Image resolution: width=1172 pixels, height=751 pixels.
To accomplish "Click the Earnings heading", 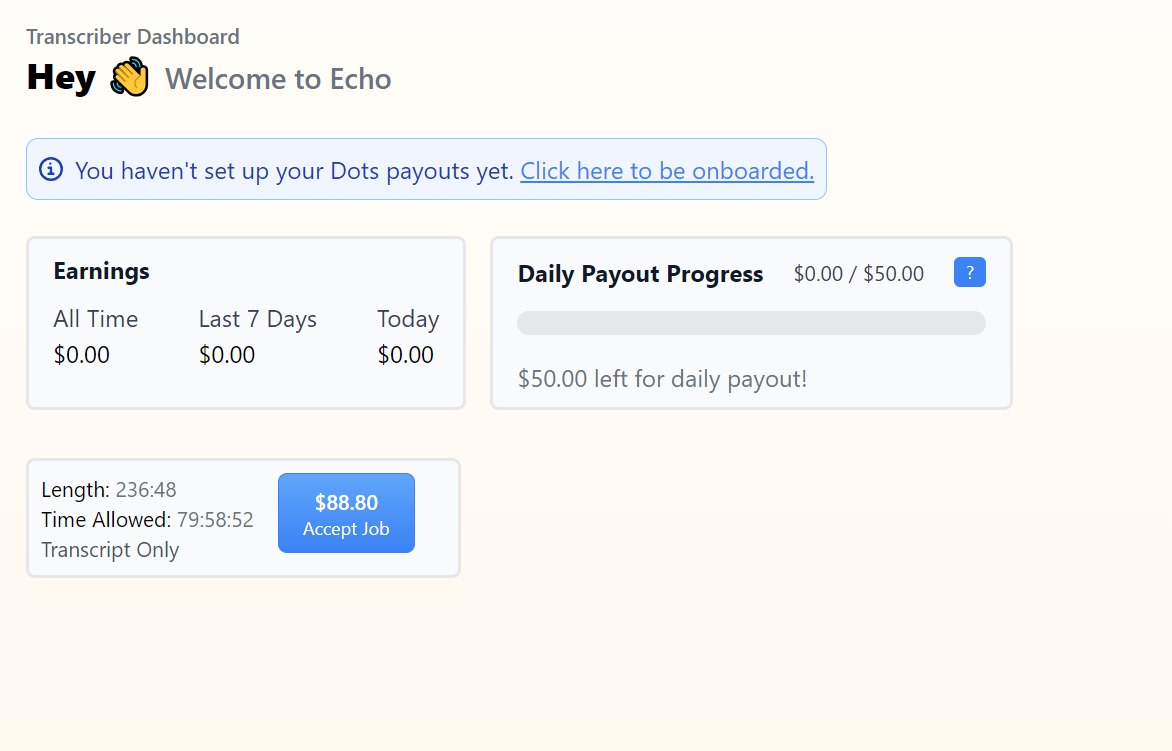I will point(102,271).
